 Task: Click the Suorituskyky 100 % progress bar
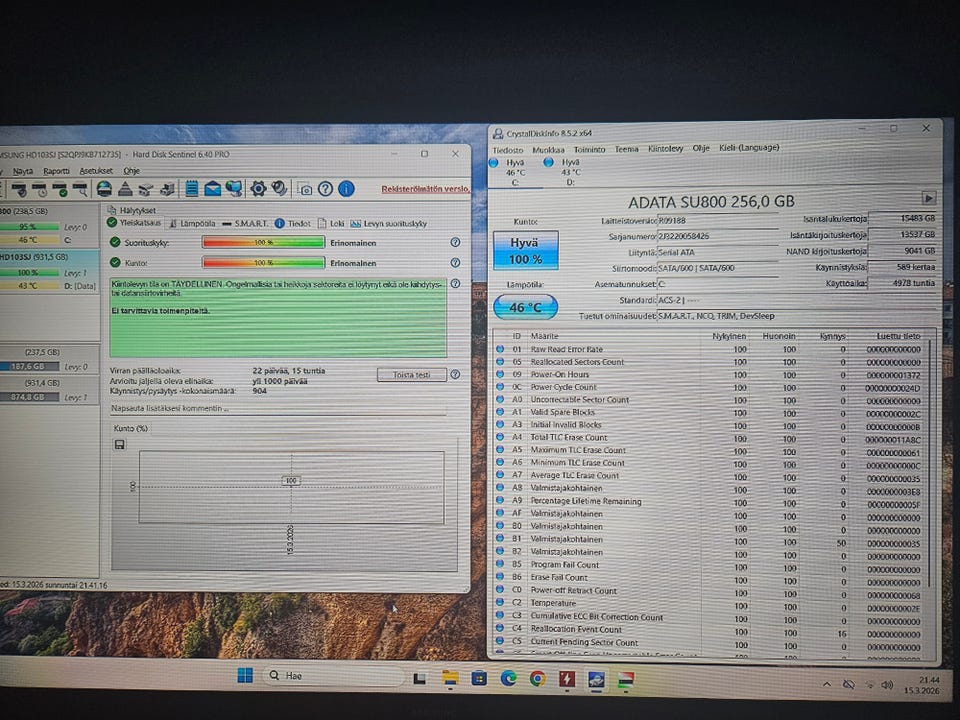pyautogui.click(x=263, y=242)
